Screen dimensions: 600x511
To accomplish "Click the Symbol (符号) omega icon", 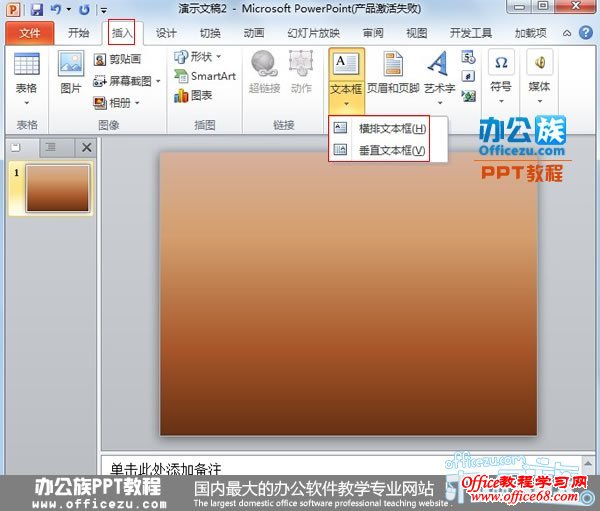I will [x=501, y=62].
